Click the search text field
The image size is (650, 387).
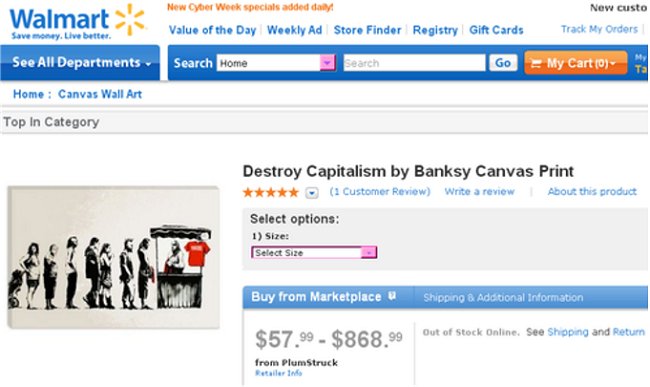click(414, 63)
